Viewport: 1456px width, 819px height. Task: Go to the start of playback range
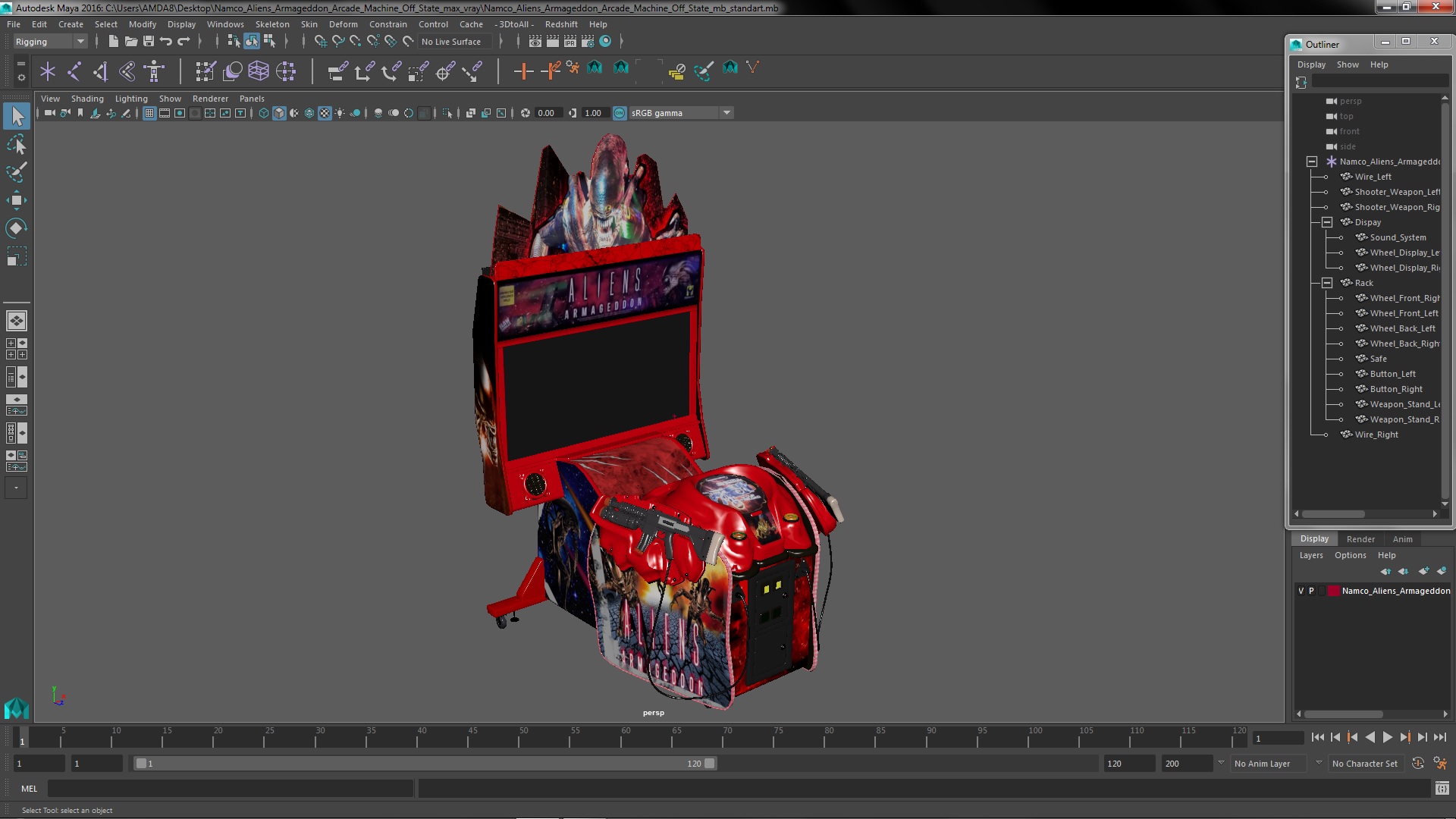1318,737
